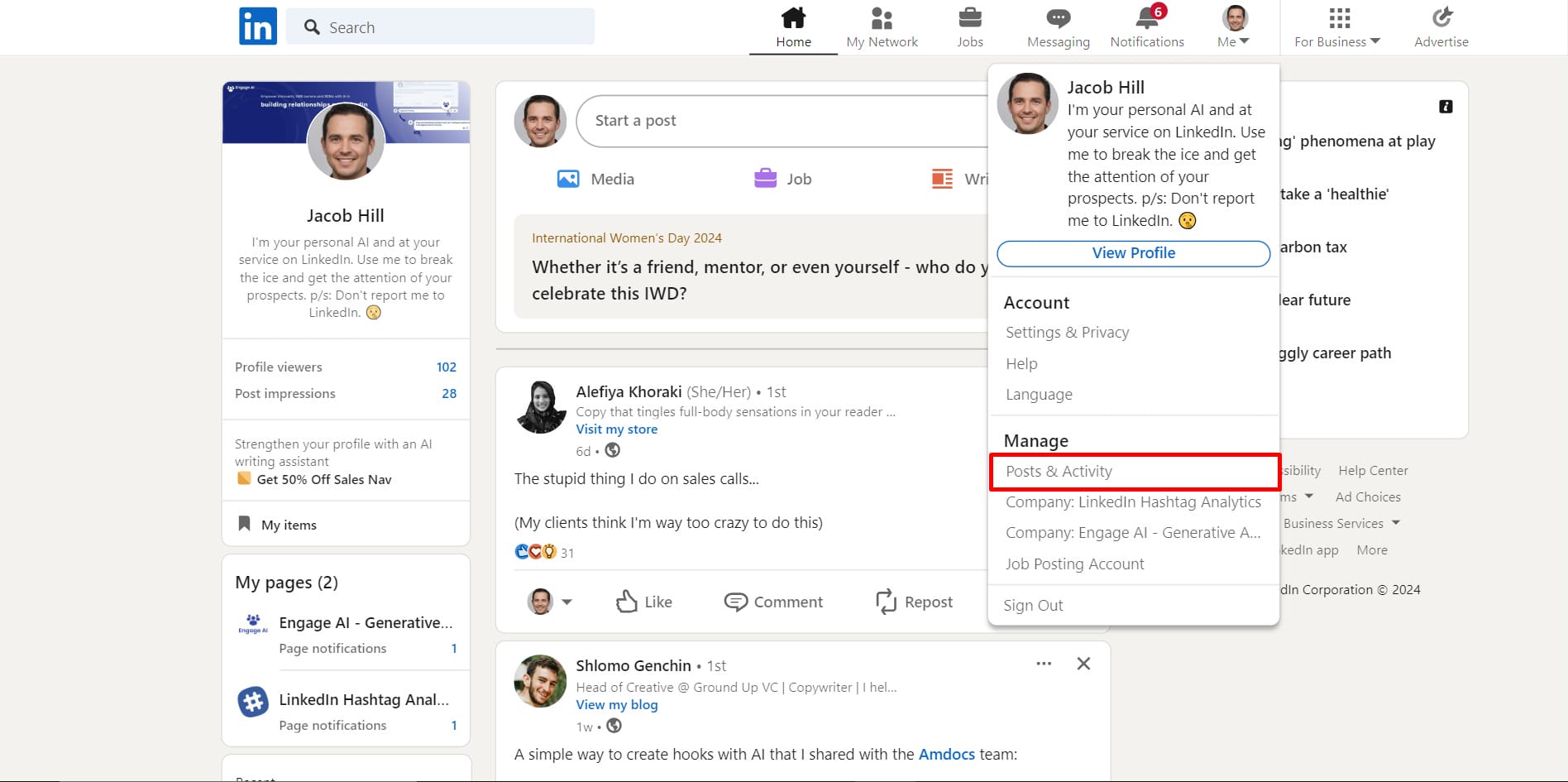Expand the Me dropdown menu

tap(1234, 41)
